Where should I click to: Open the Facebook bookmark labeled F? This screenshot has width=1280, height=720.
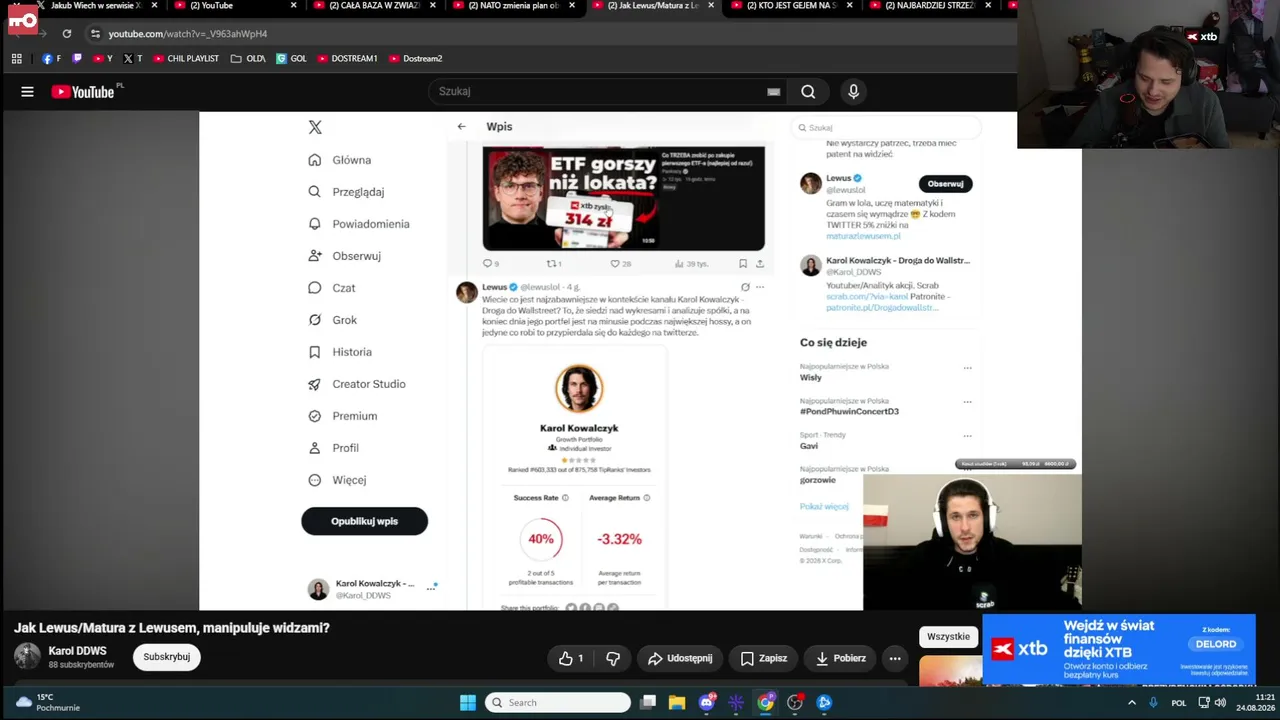tap(51, 59)
